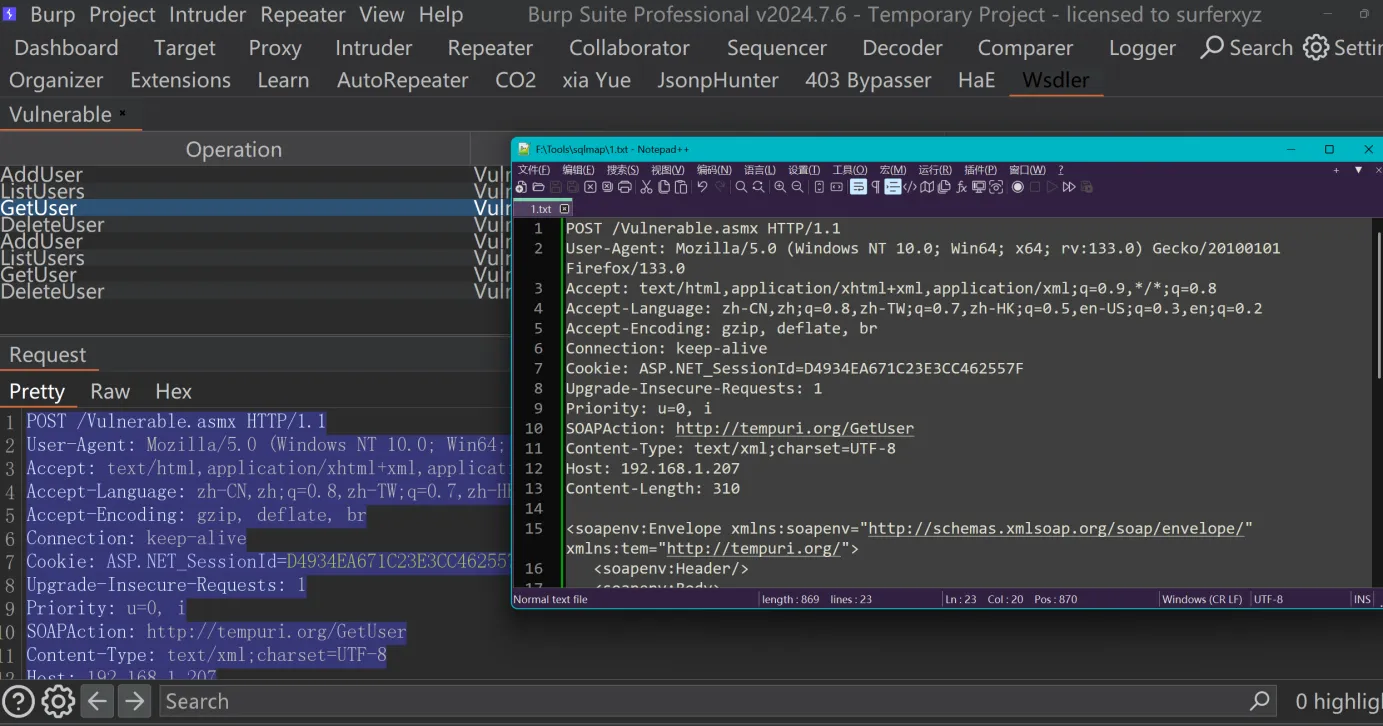Click Notepad++ Close document toolbar icon
This screenshot has width=1383, height=726.
coord(590,187)
